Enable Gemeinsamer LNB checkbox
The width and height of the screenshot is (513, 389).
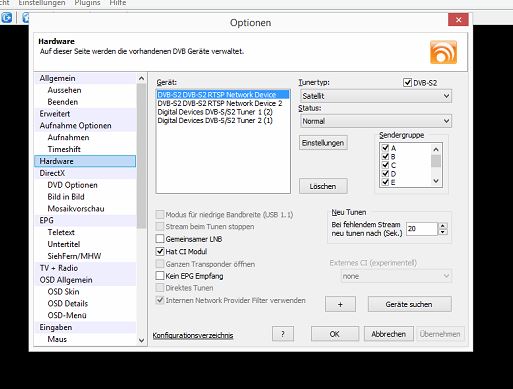(x=160, y=239)
